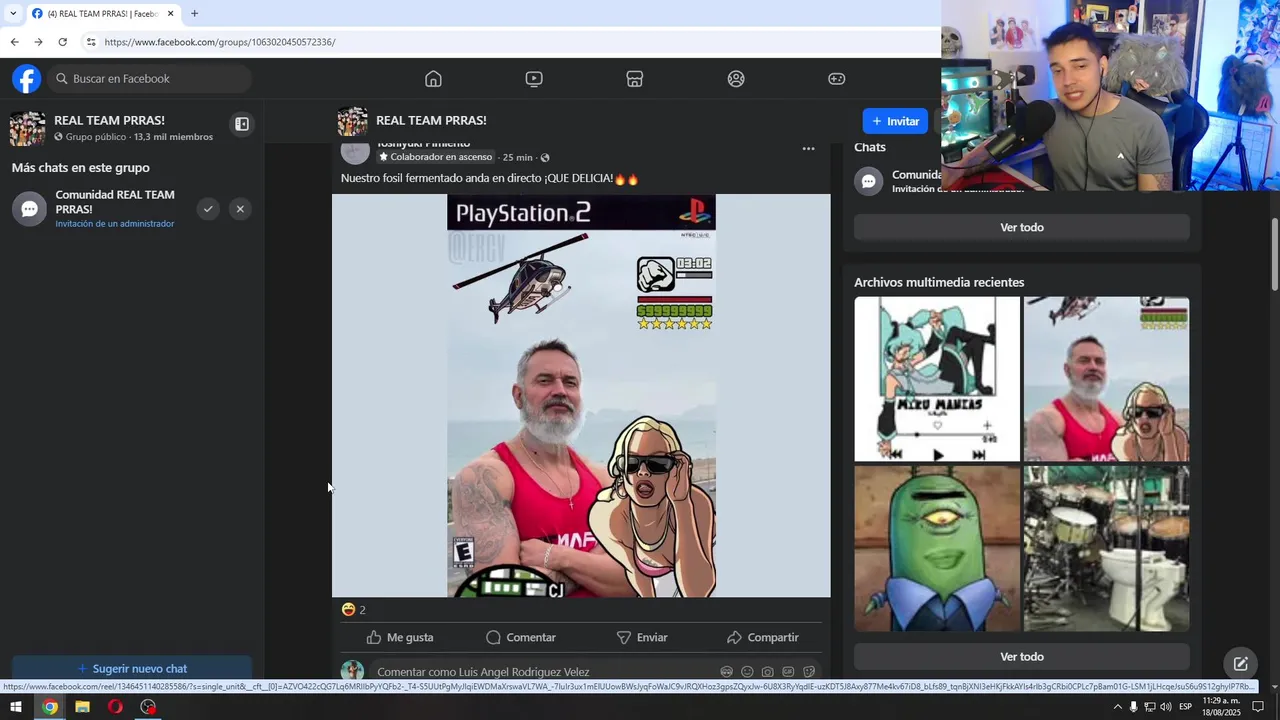Viewport: 1280px width, 720px height.
Task: Accept the Comunidad REAL TEAM PRRAS chat invitation checkmark
Action: [207, 209]
